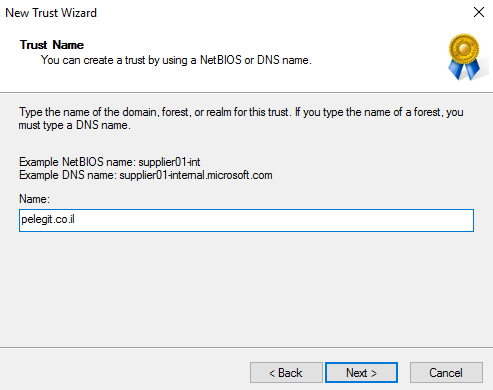Click the bold Trust Name heading
The image size is (493, 390).
pyautogui.click(x=52, y=45)
